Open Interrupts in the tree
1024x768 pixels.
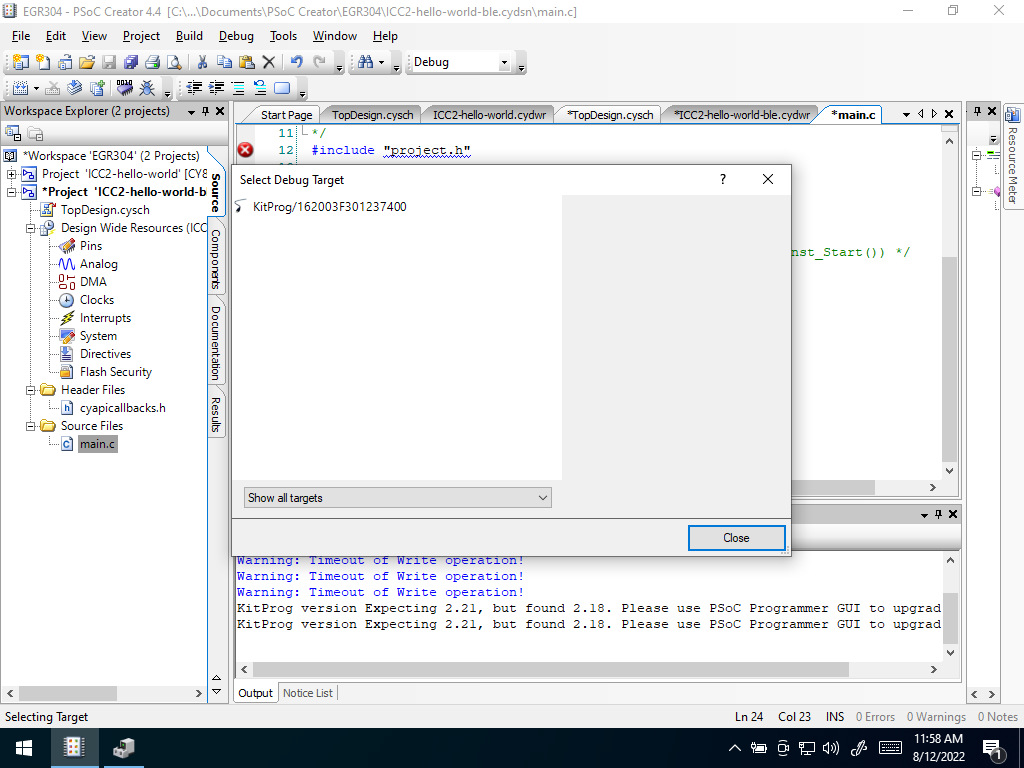point(105,318)
